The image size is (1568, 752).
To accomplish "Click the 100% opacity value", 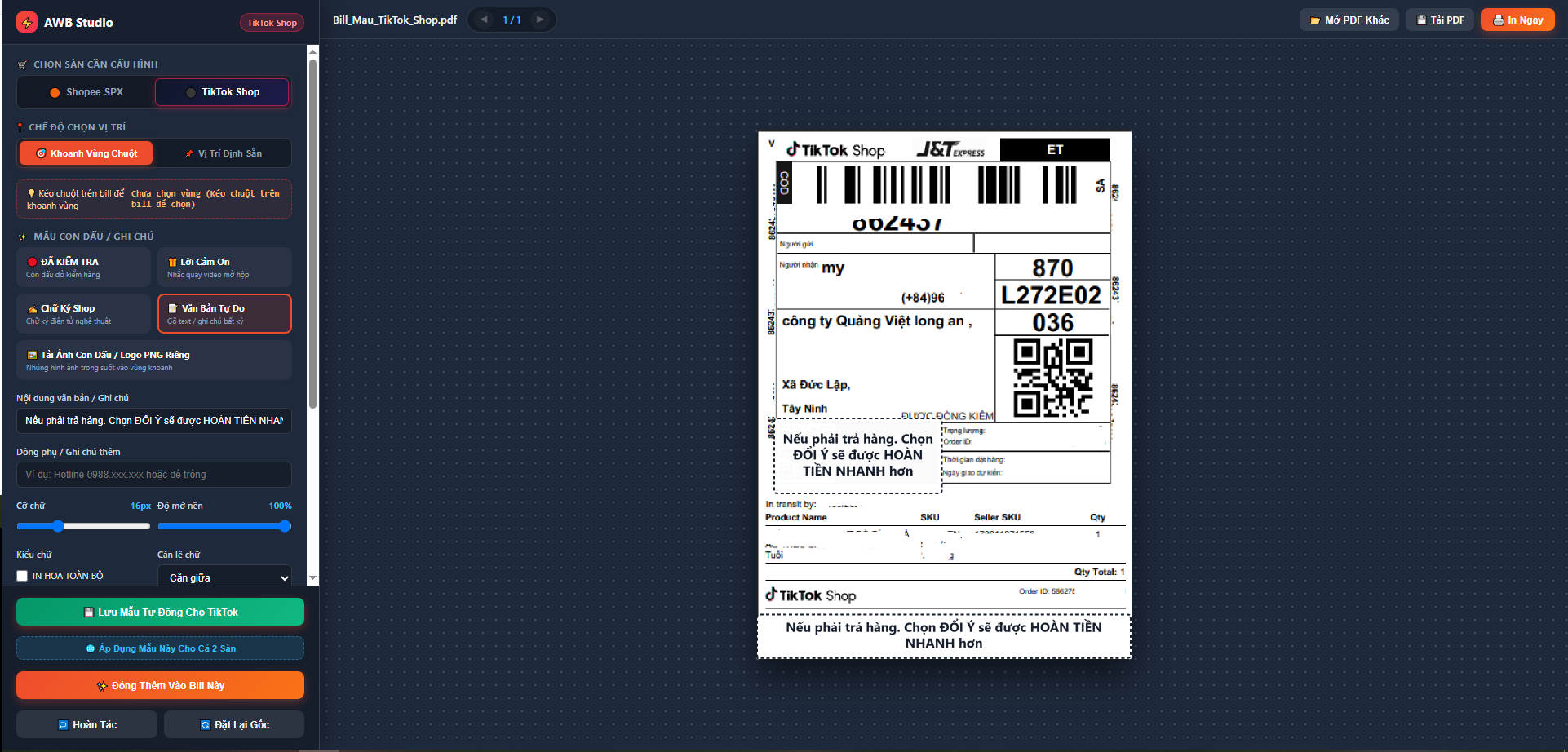I will point(280,506).
